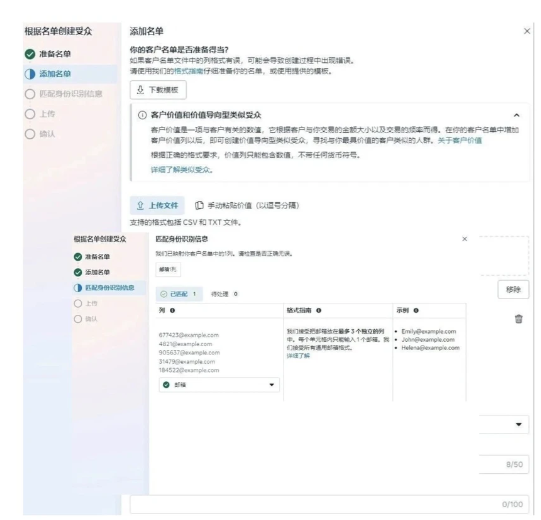Click the Emily@example.com example

pos(429,332)
